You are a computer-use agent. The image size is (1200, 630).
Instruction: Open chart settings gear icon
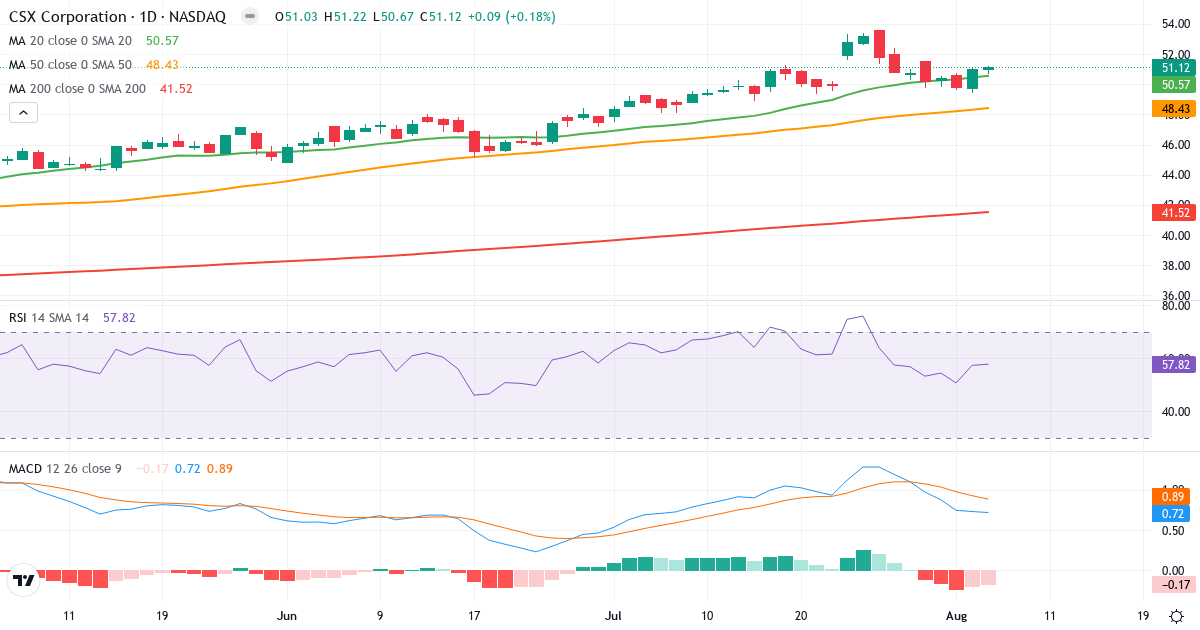1177,616
